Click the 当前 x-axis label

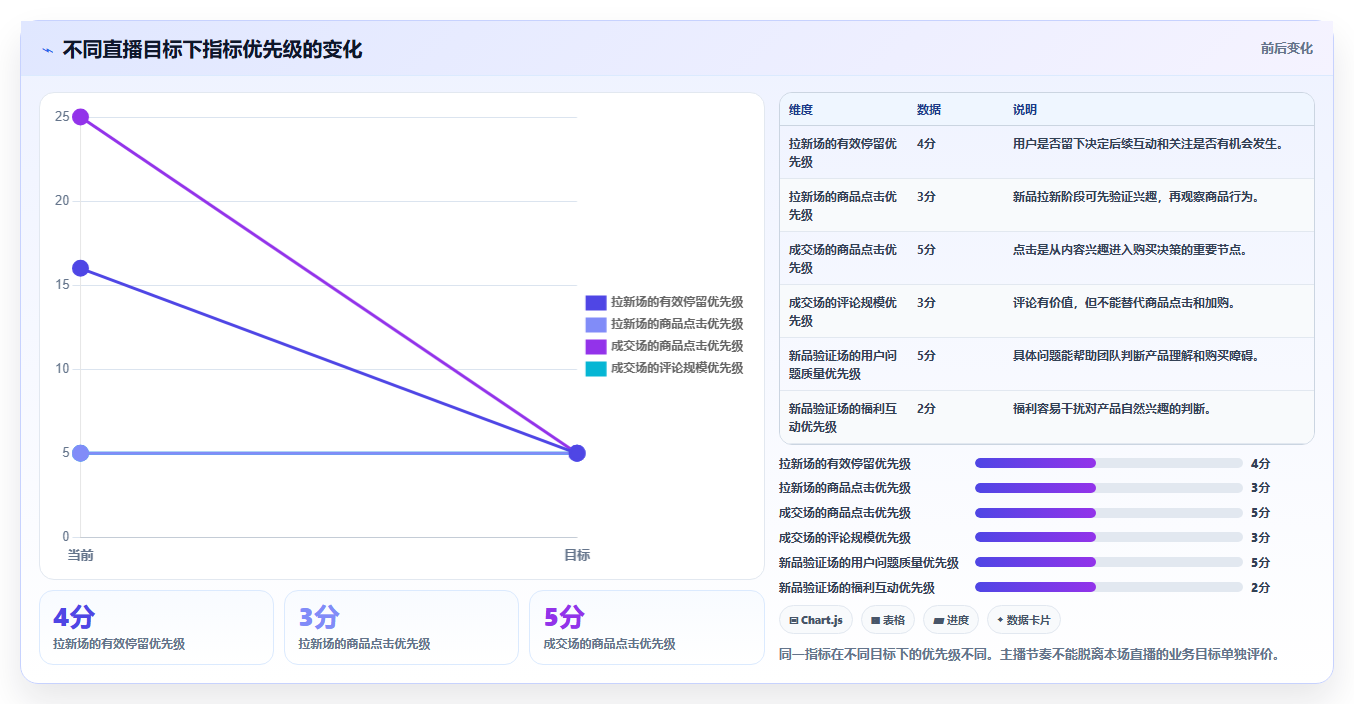coord(81,555)
